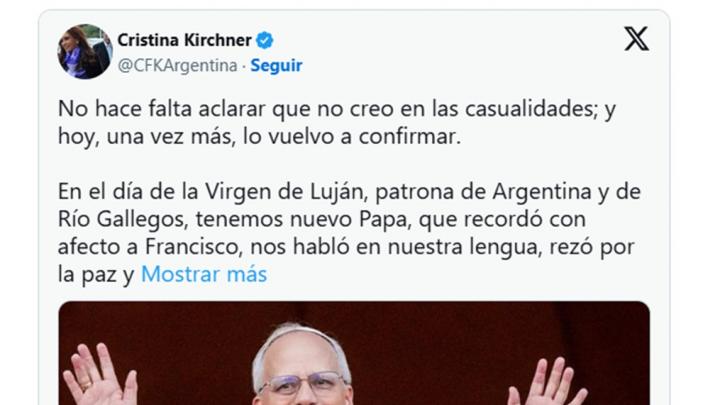This screenshot has width=720, height=405.
Task: Open the @CFKArgentina handle link
Action: pos(178,66)
